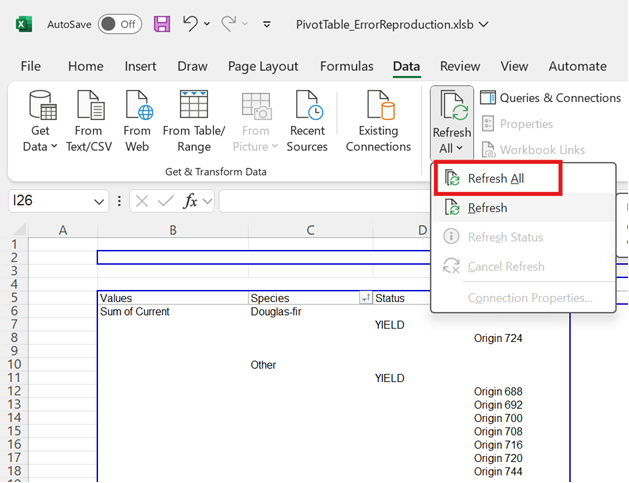The height and width of the screenshot is (483, 629).
Task: Expand the Name Box dropdown arrow
Action: pos(99,201)
